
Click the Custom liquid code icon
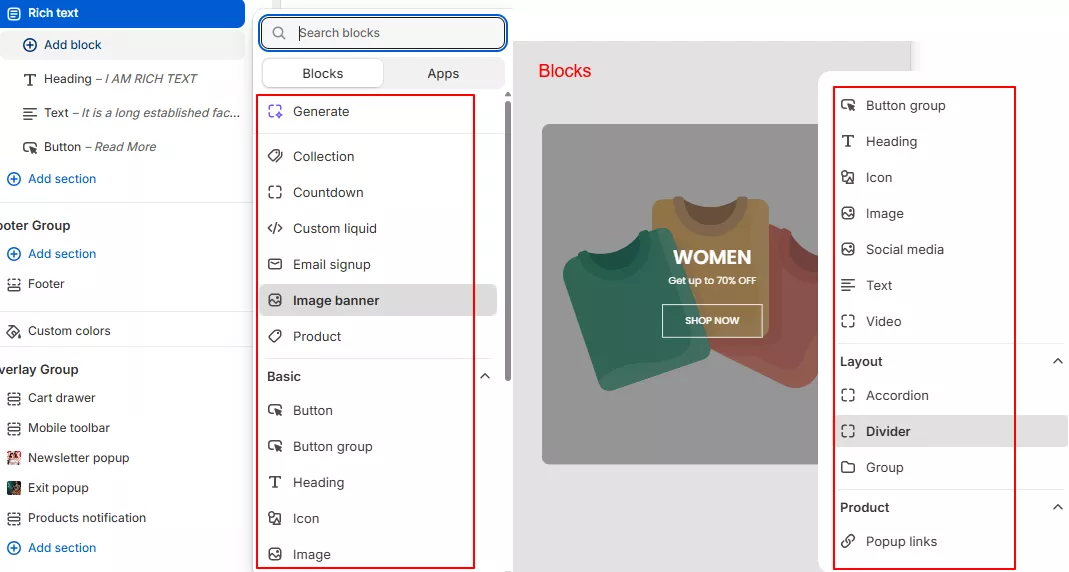[275, 229]
